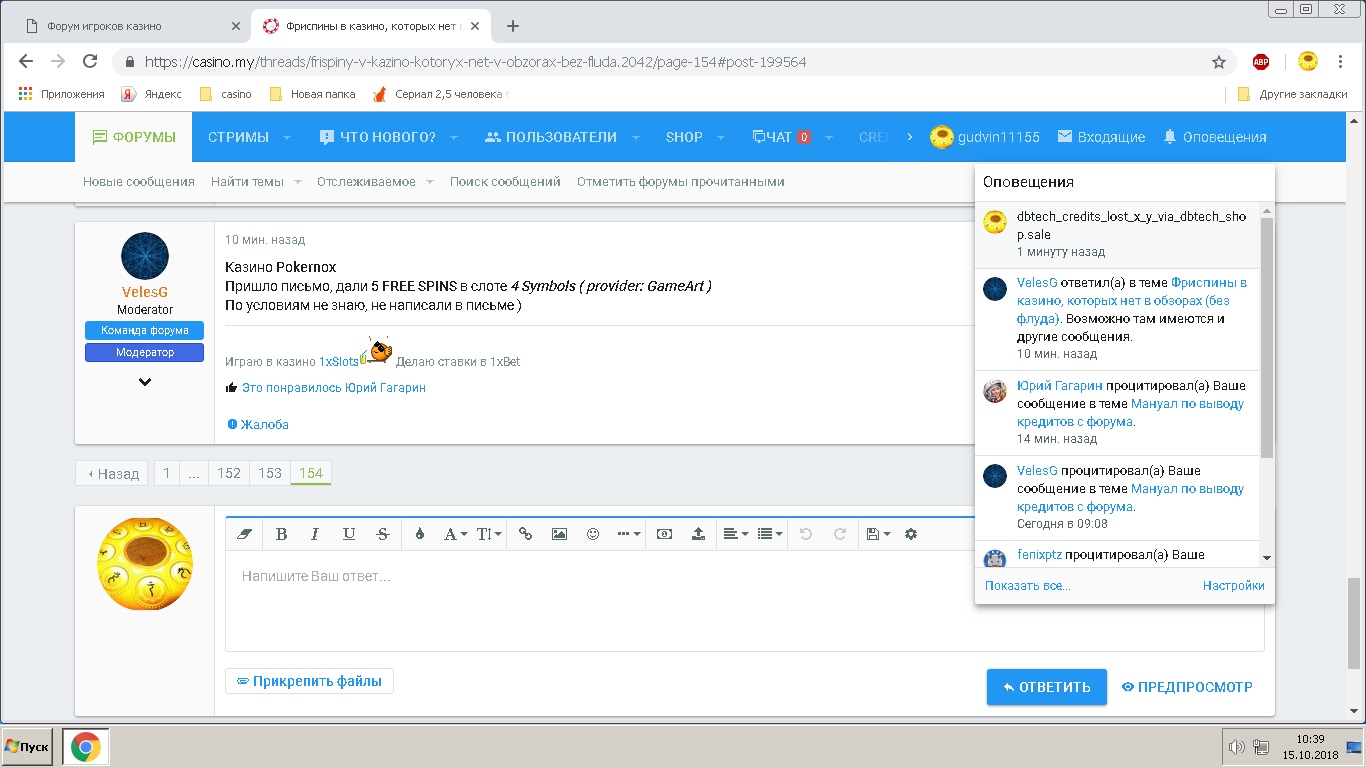Image resolution: width=1366 pixels, height=768 pixels.
Task: Expand the 'Найти темы' dropdown arrow
Action: pos(296,181)
